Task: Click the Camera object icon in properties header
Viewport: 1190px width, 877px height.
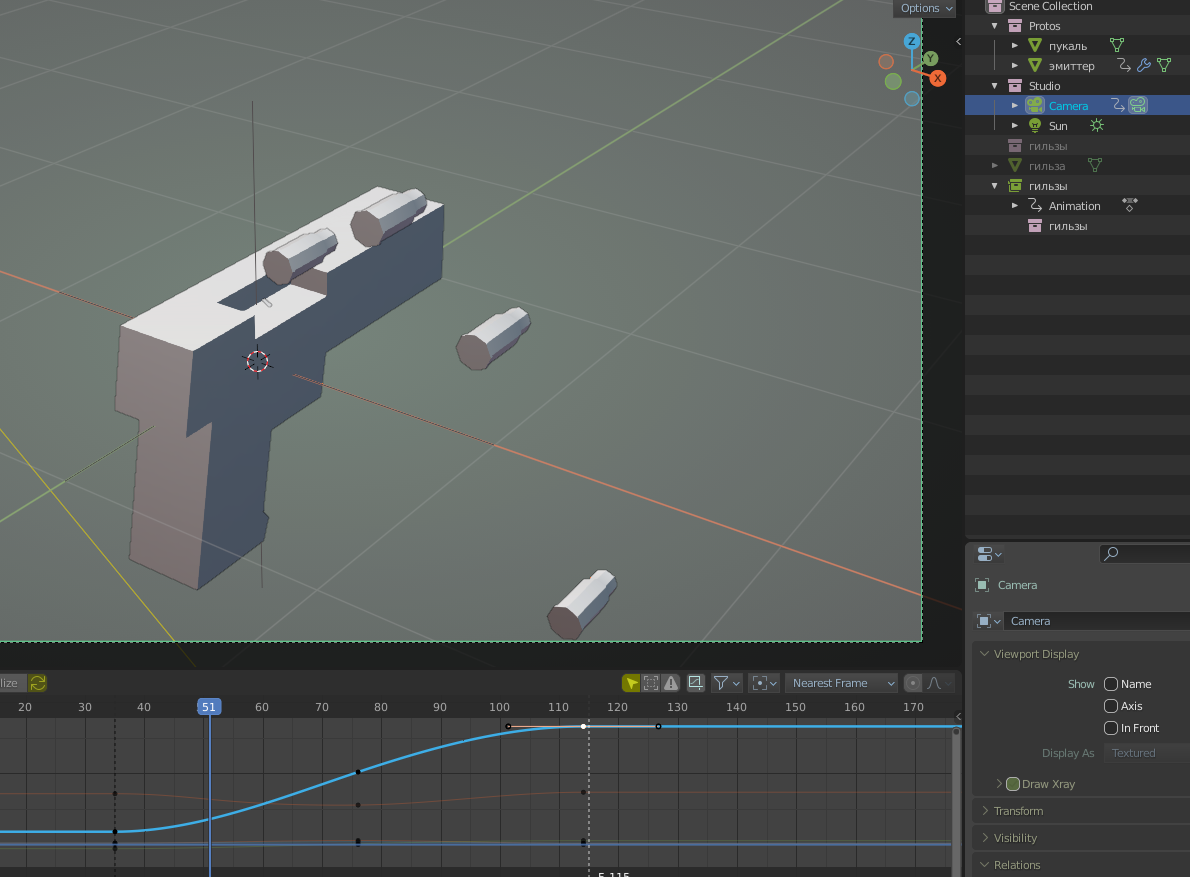Action: pyautogui.click(x=982, y=585)
